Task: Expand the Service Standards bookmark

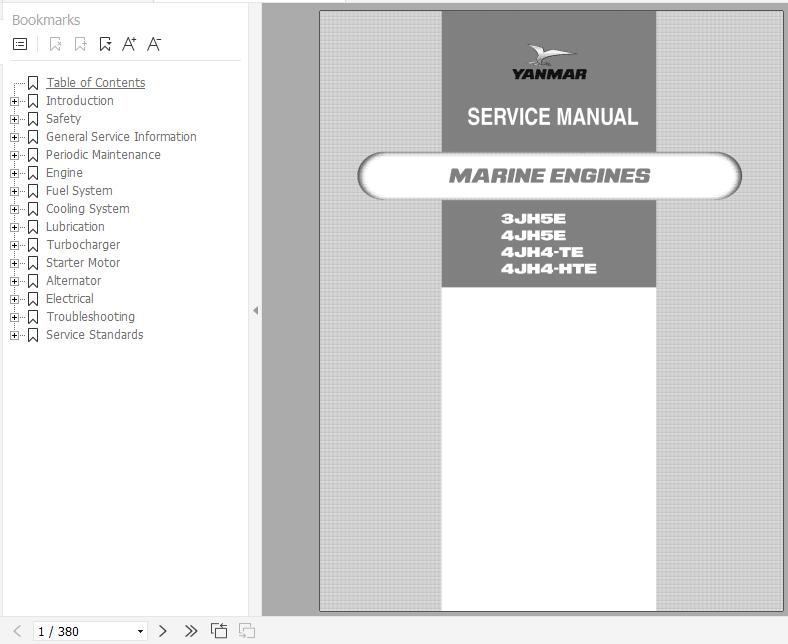Action: coord(15,335)
